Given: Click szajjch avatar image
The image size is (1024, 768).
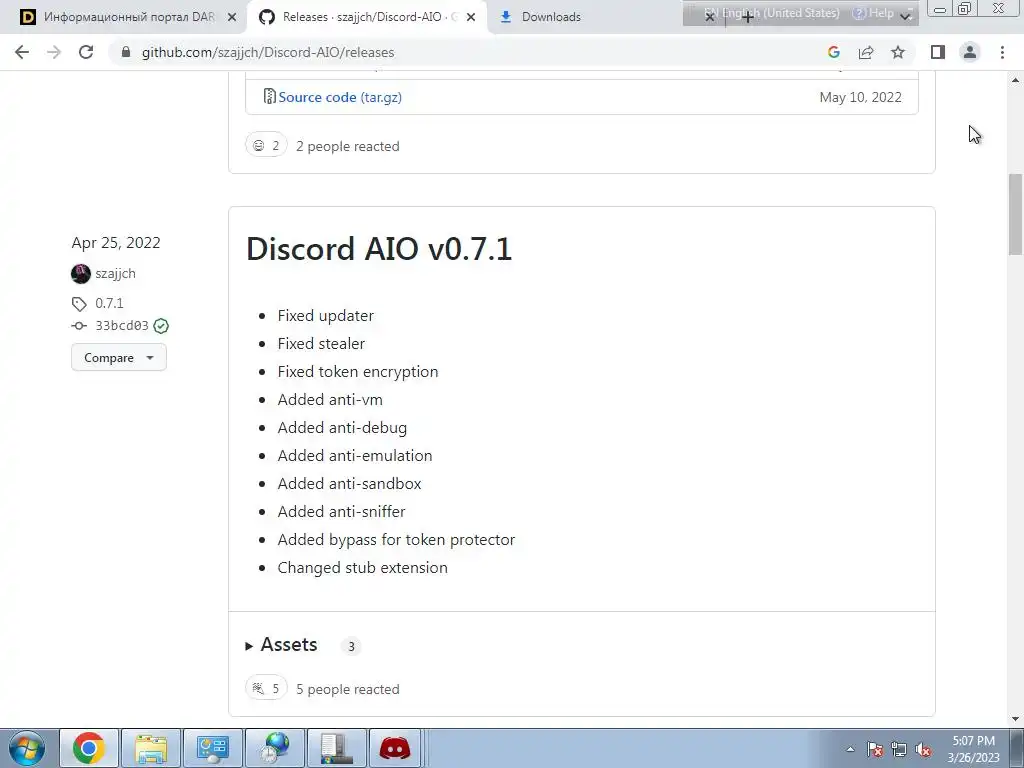Looking at the screenshot, I should coord(81,274).
